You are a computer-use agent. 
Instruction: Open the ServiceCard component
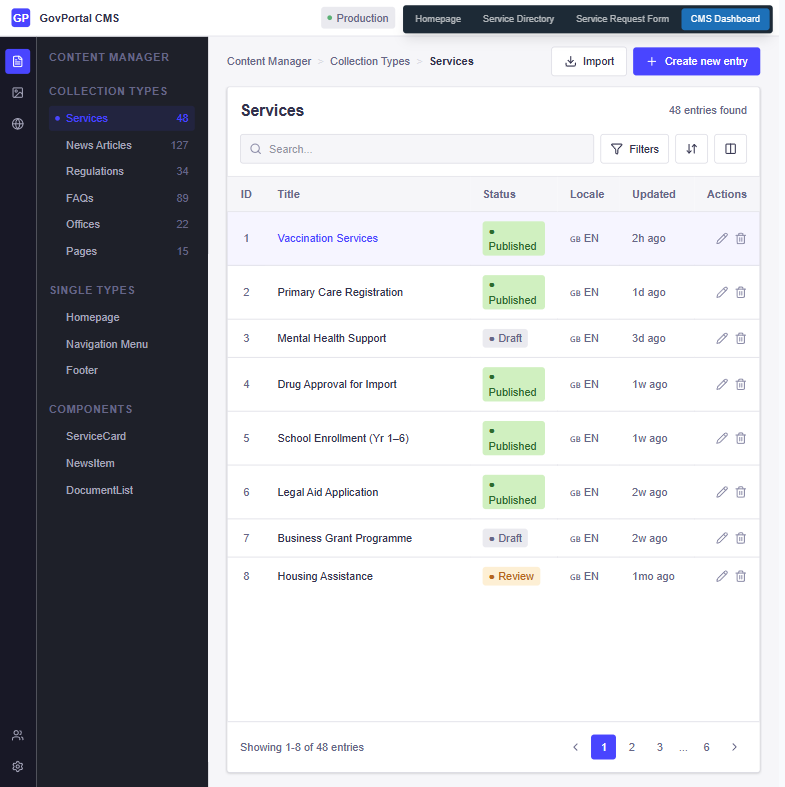[x=121, y=436]
